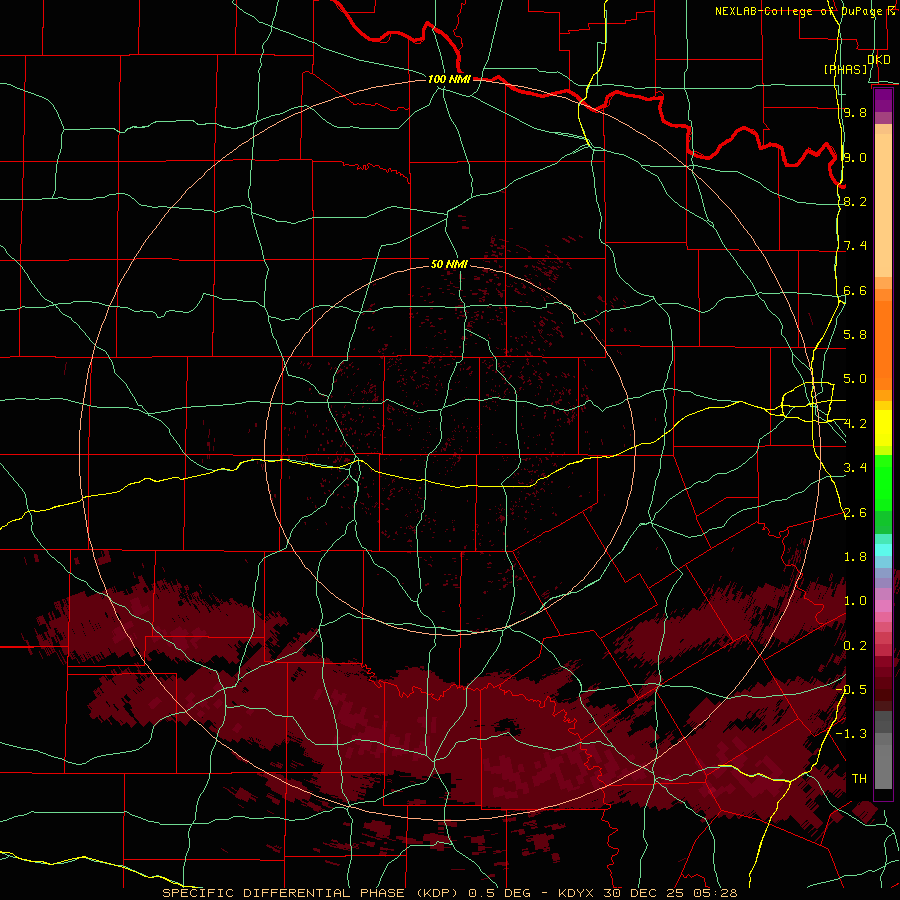This screenshot has width=900, height=900.
Task: Select the bright green segment of the color bar
Action: pos(883,483)
